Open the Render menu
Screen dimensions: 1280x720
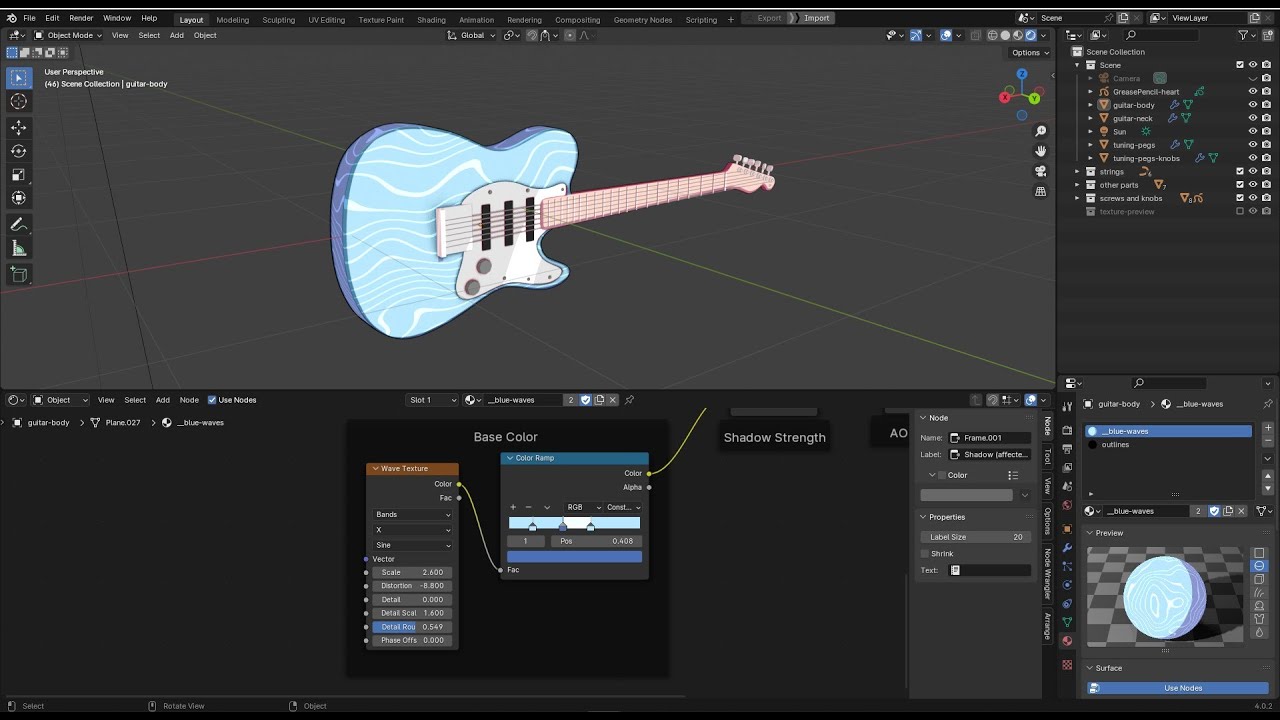point(81,18)
